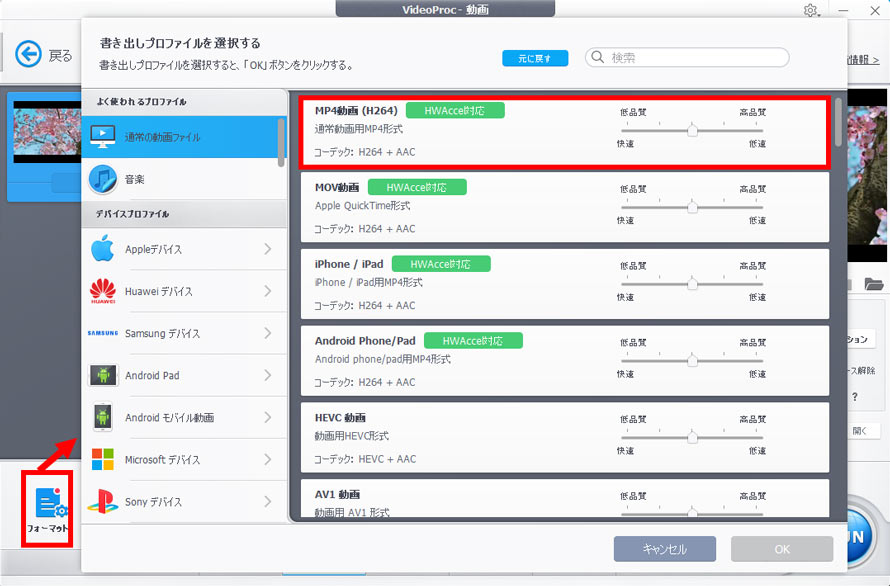The image size is (890, 586).
Task: Click the Sony PlayStation logo icon
Action: click(103, 501)
